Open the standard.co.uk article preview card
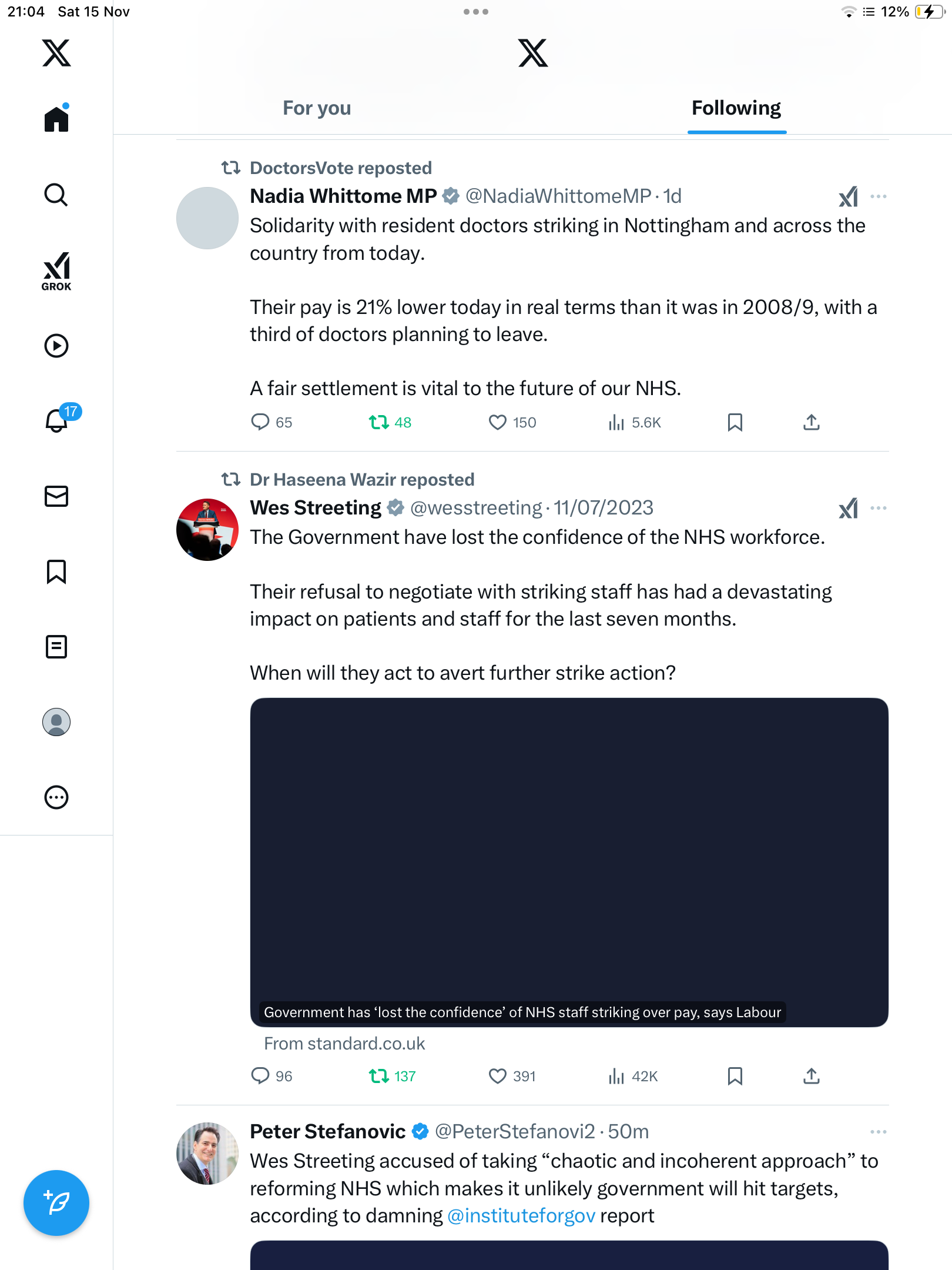 point(569,862)
